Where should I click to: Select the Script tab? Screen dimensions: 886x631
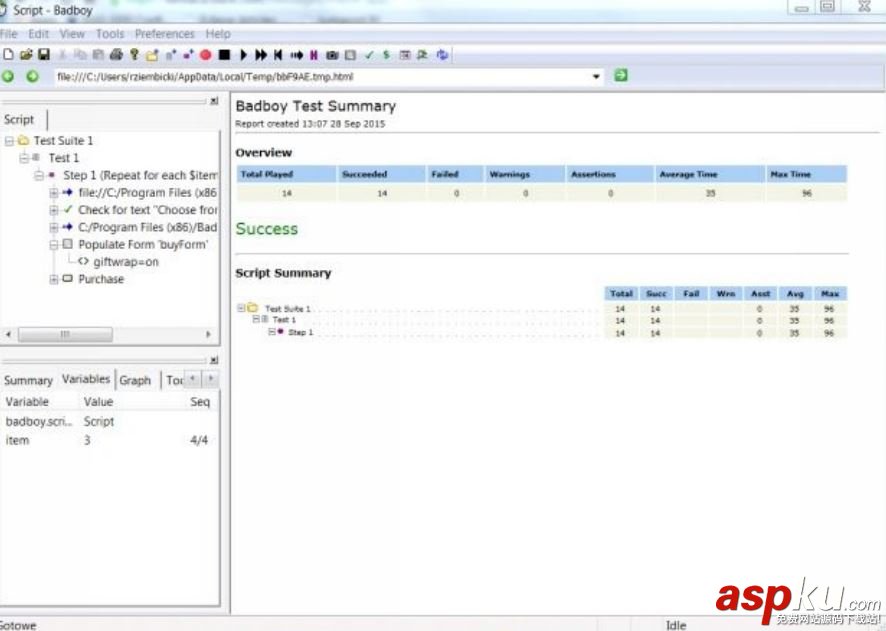click(19, 120)
